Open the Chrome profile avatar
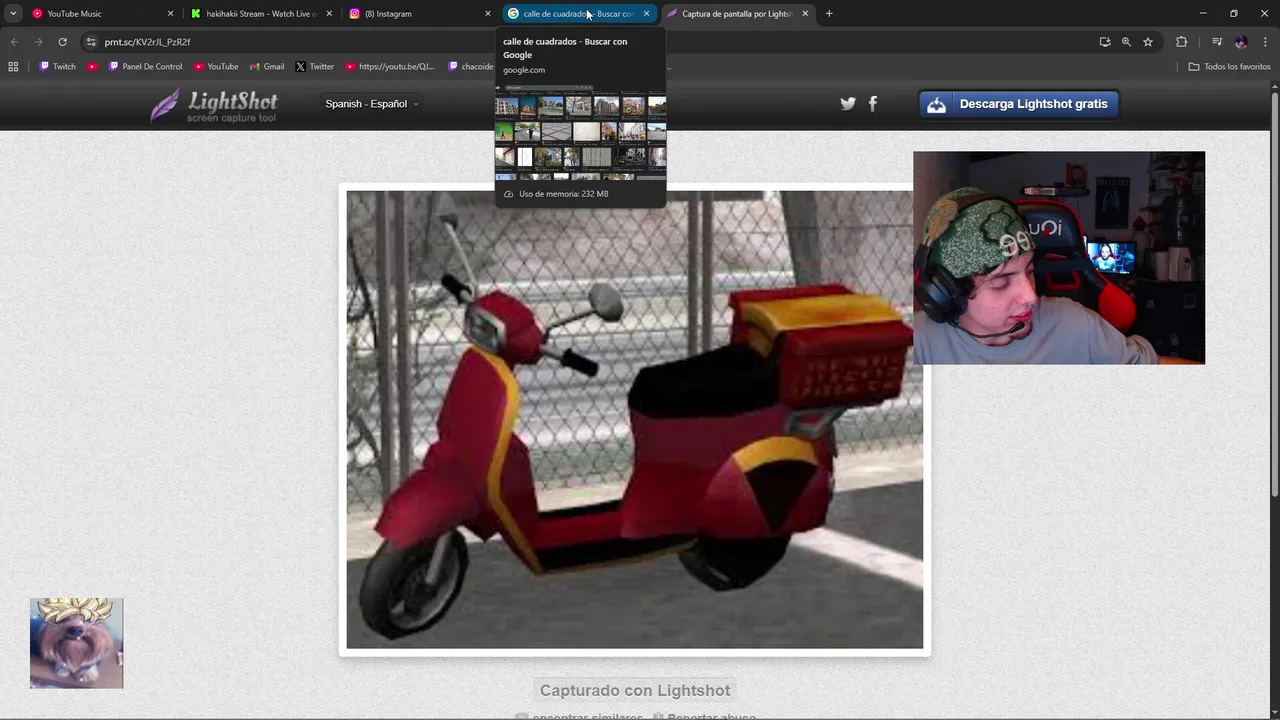Viewport: 1280px width, 720px height. click(x=1241, y=42)
